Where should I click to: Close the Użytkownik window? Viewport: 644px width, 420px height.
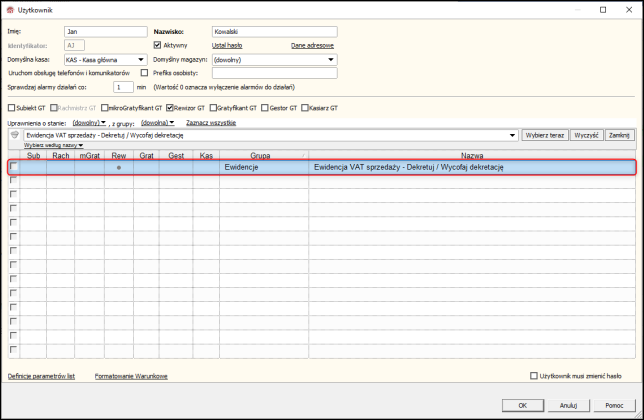(x=629, y=10)
